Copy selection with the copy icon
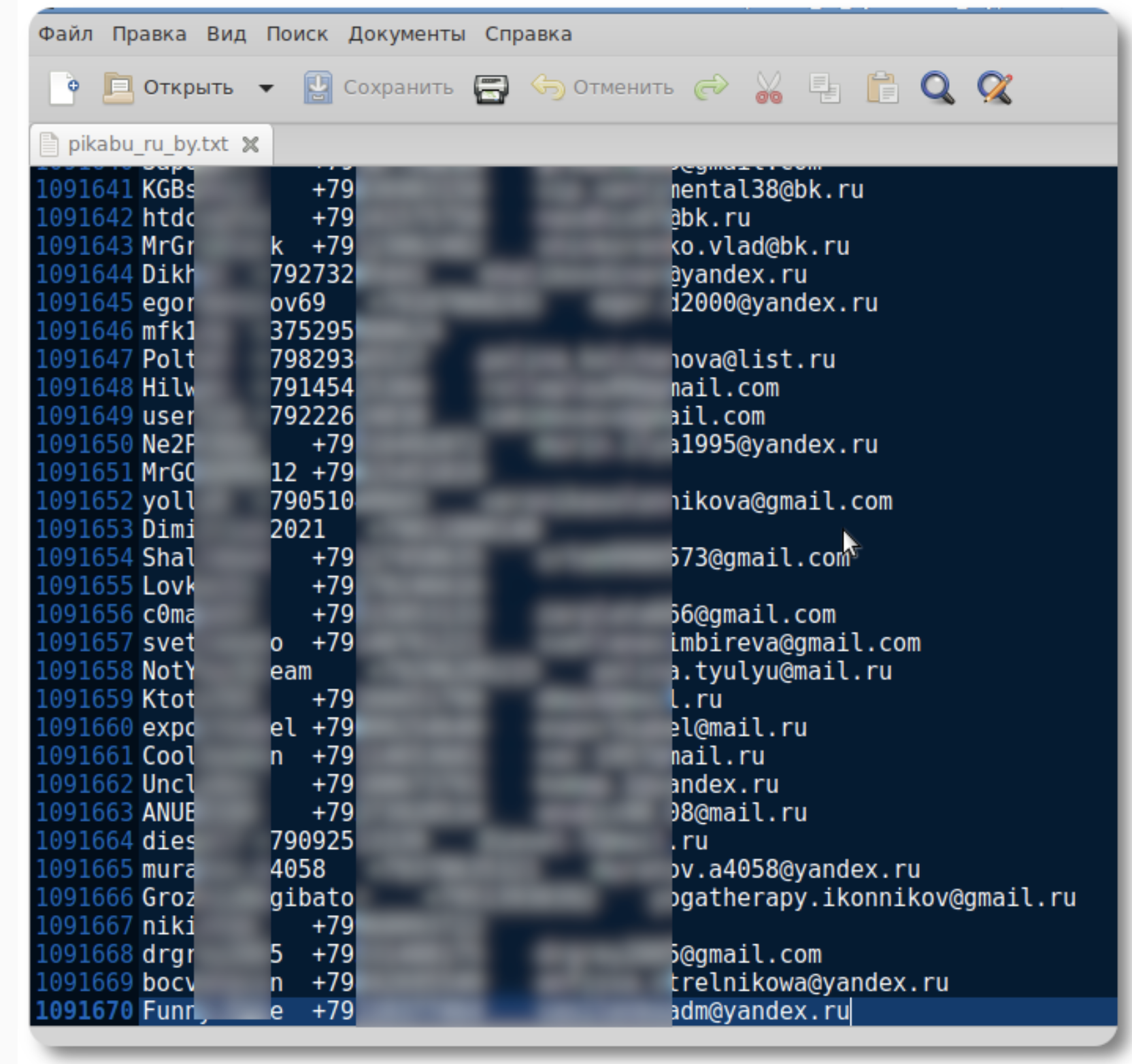The image size is (1132, 1064). tap(825, 88)
